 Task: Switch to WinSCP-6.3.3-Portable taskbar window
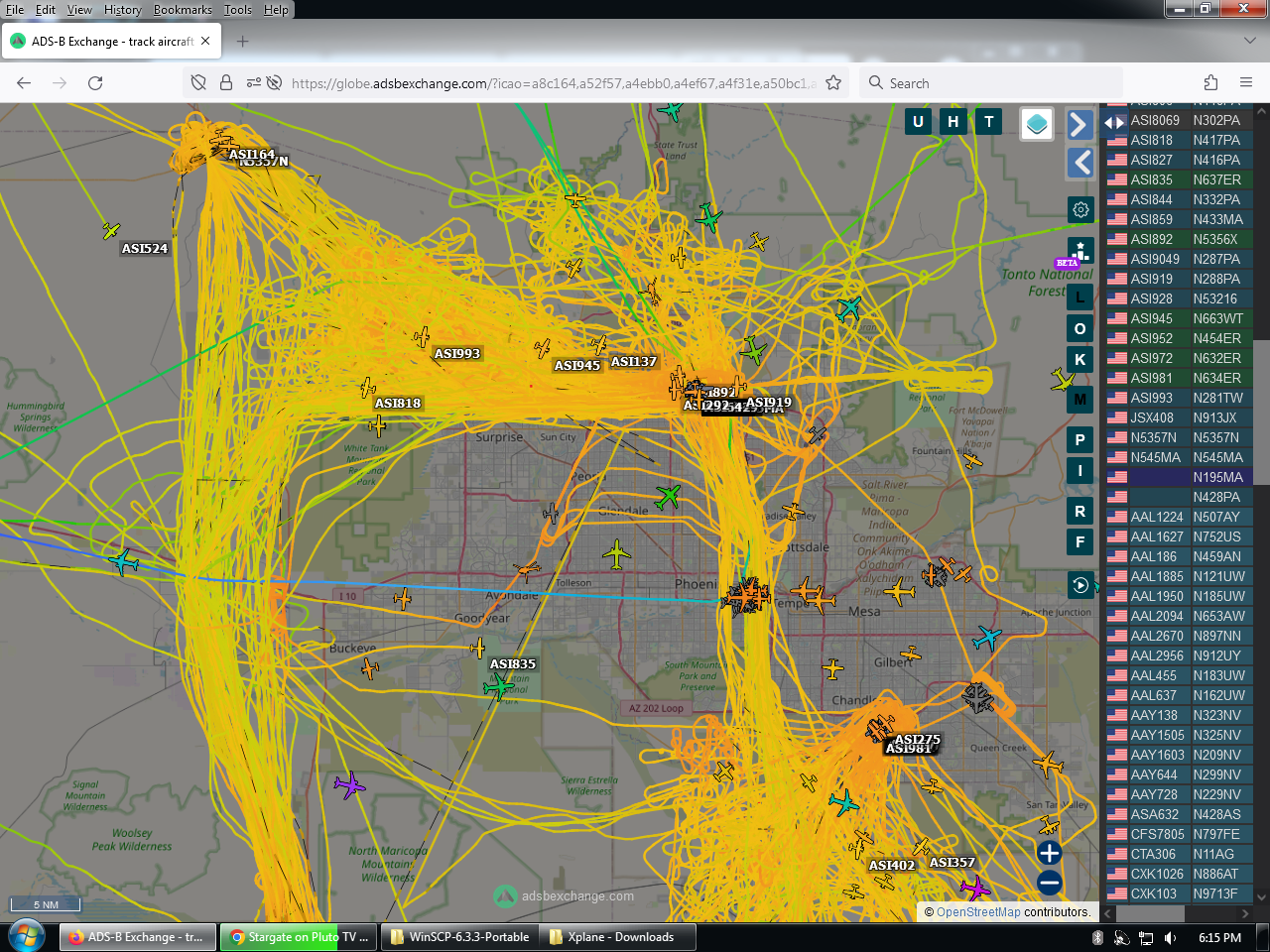[x=460, y=937]
